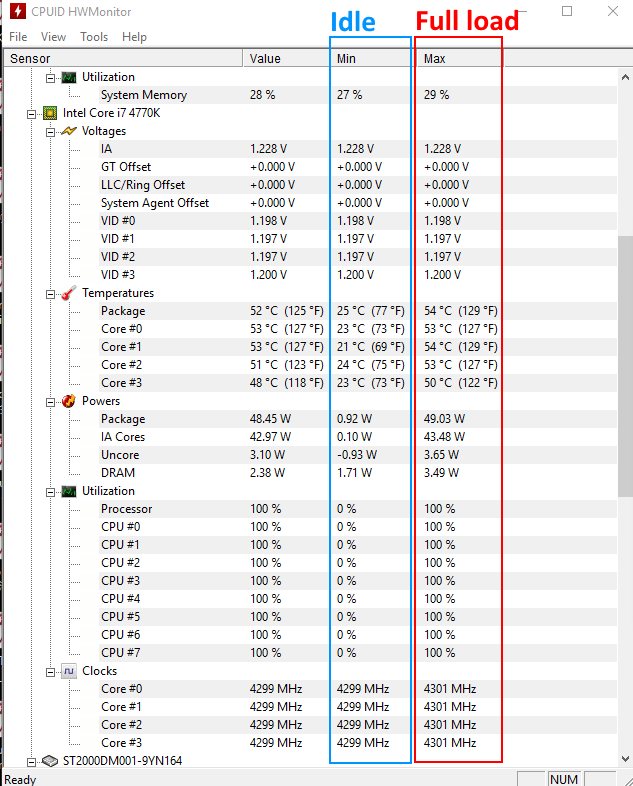Click the Value column header

click(286, 59)
